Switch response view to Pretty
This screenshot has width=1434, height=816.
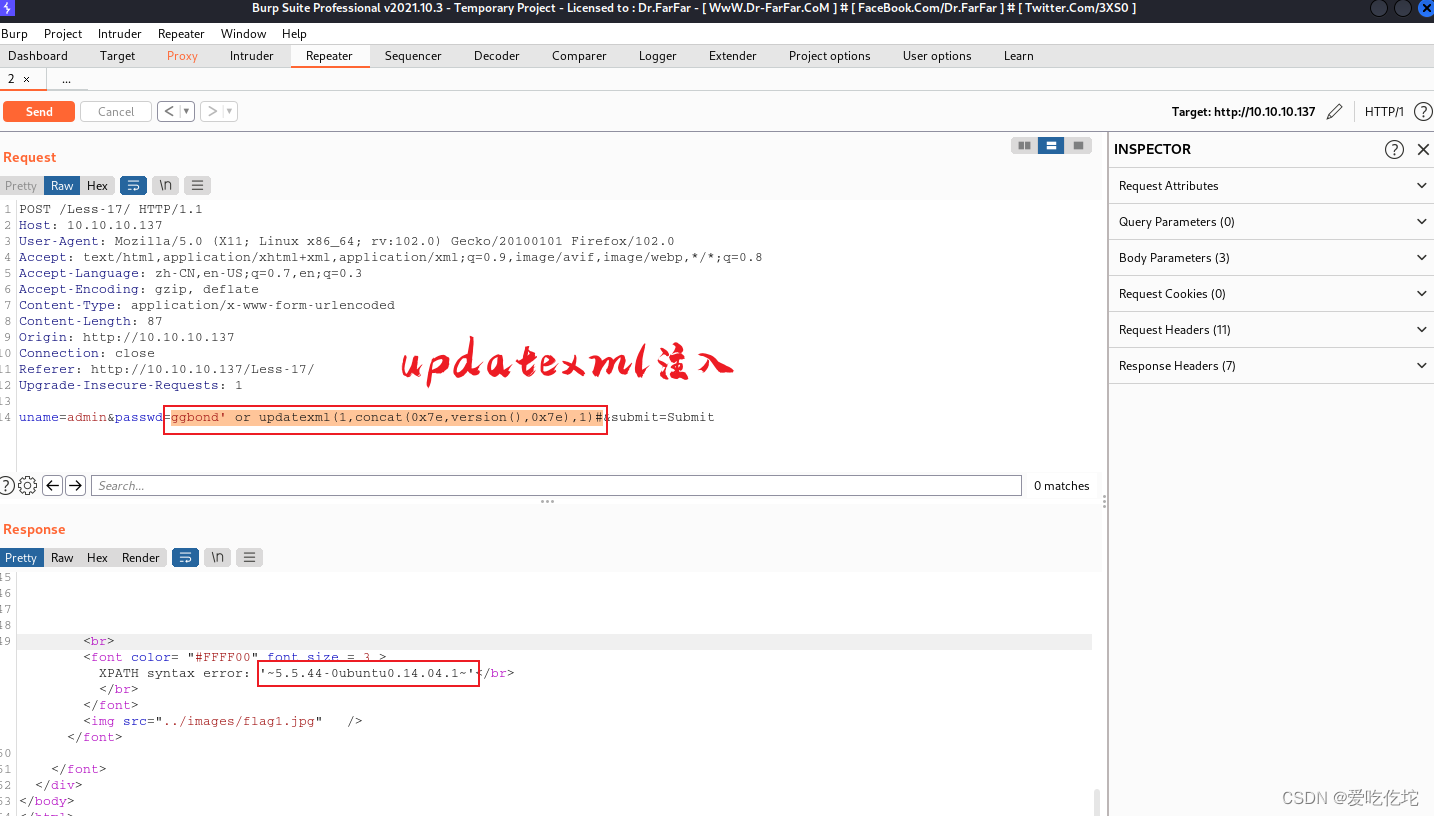coord(20,557)
